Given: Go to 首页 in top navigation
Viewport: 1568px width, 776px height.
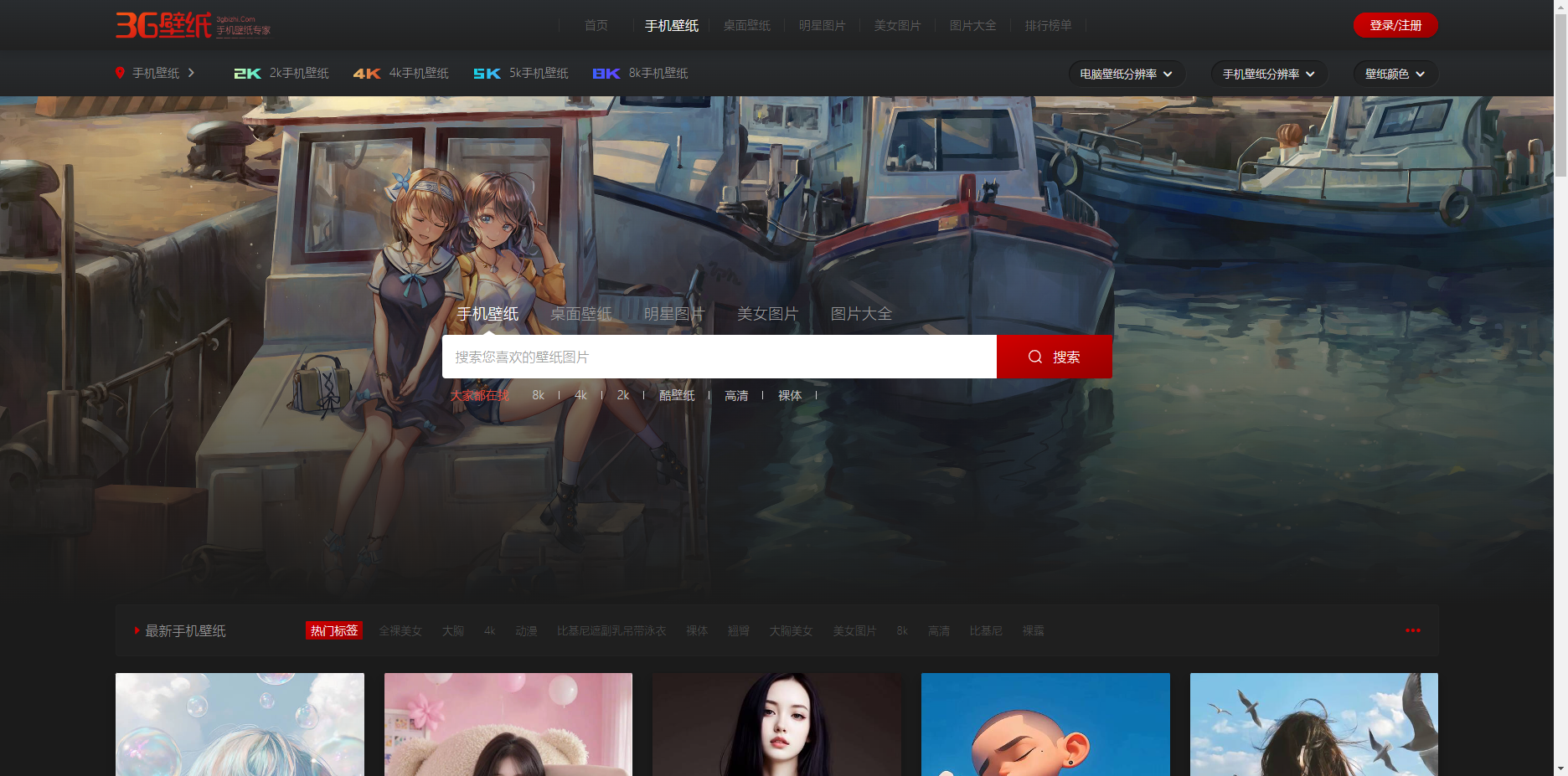Looking at the screenshot, I should (596, 25).
